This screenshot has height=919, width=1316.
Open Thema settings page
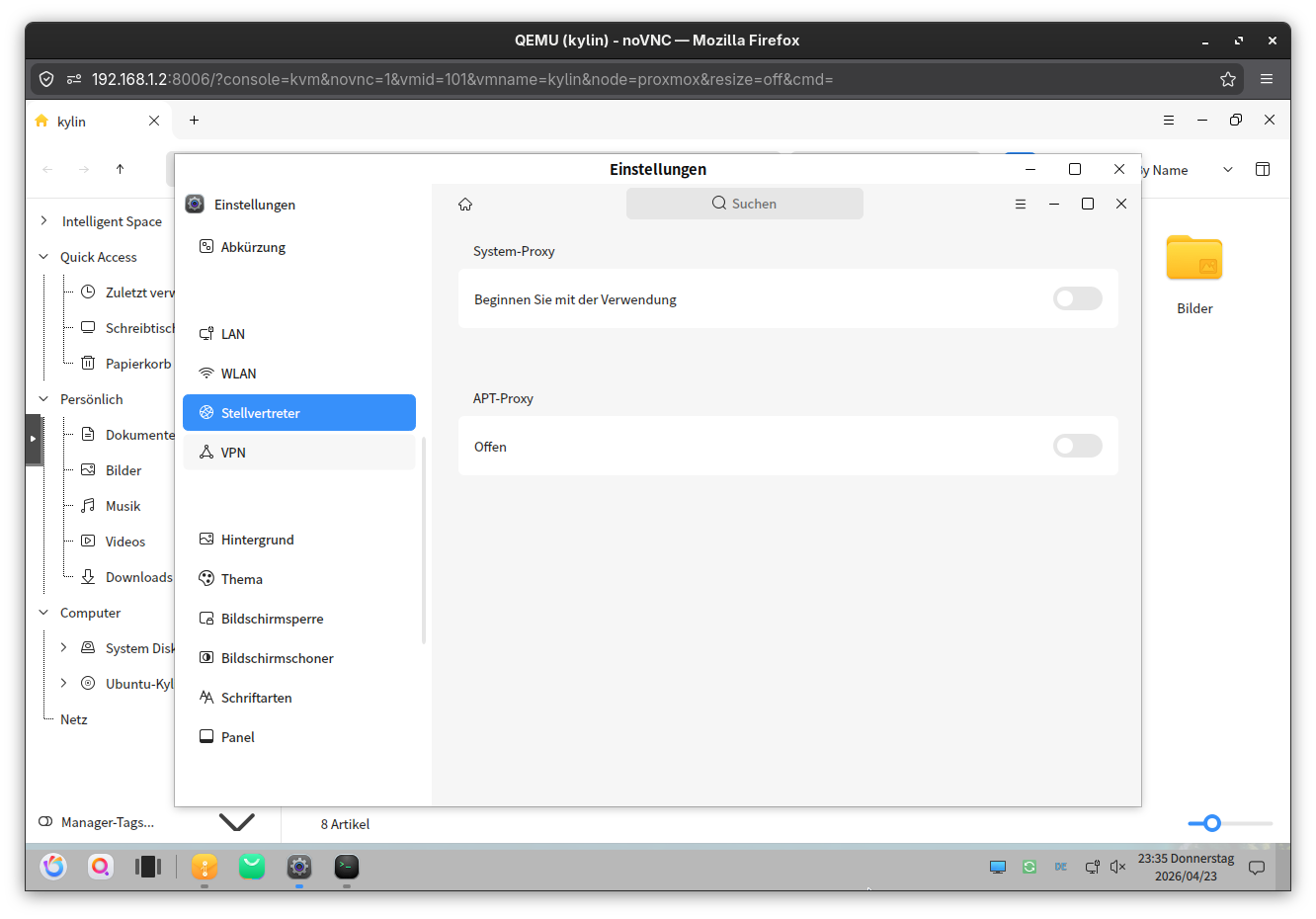coord(298,579)
